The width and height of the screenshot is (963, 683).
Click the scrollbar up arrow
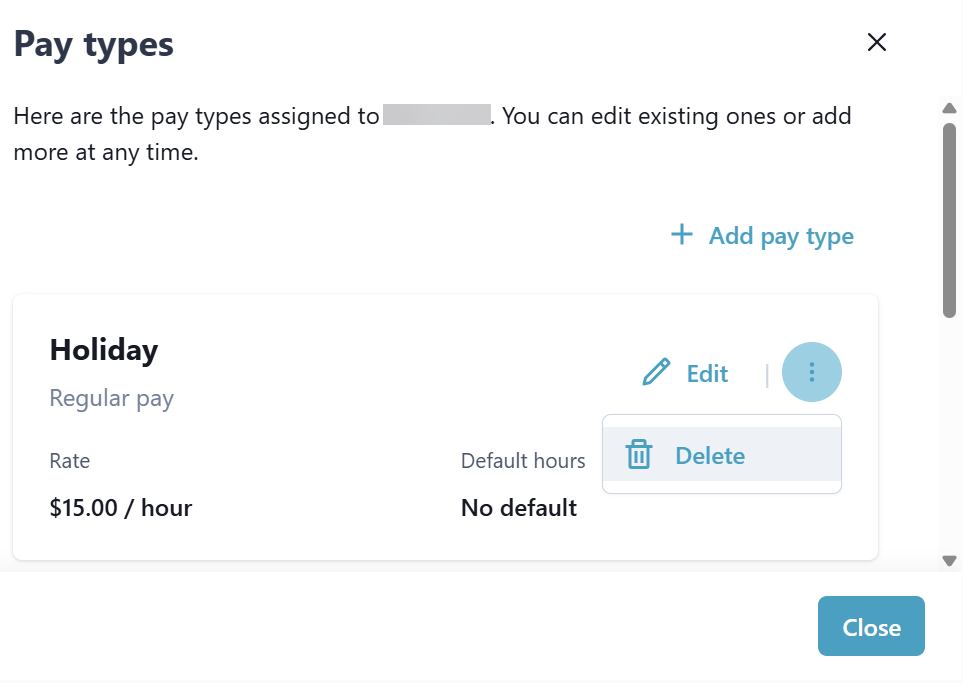(950, 108)
